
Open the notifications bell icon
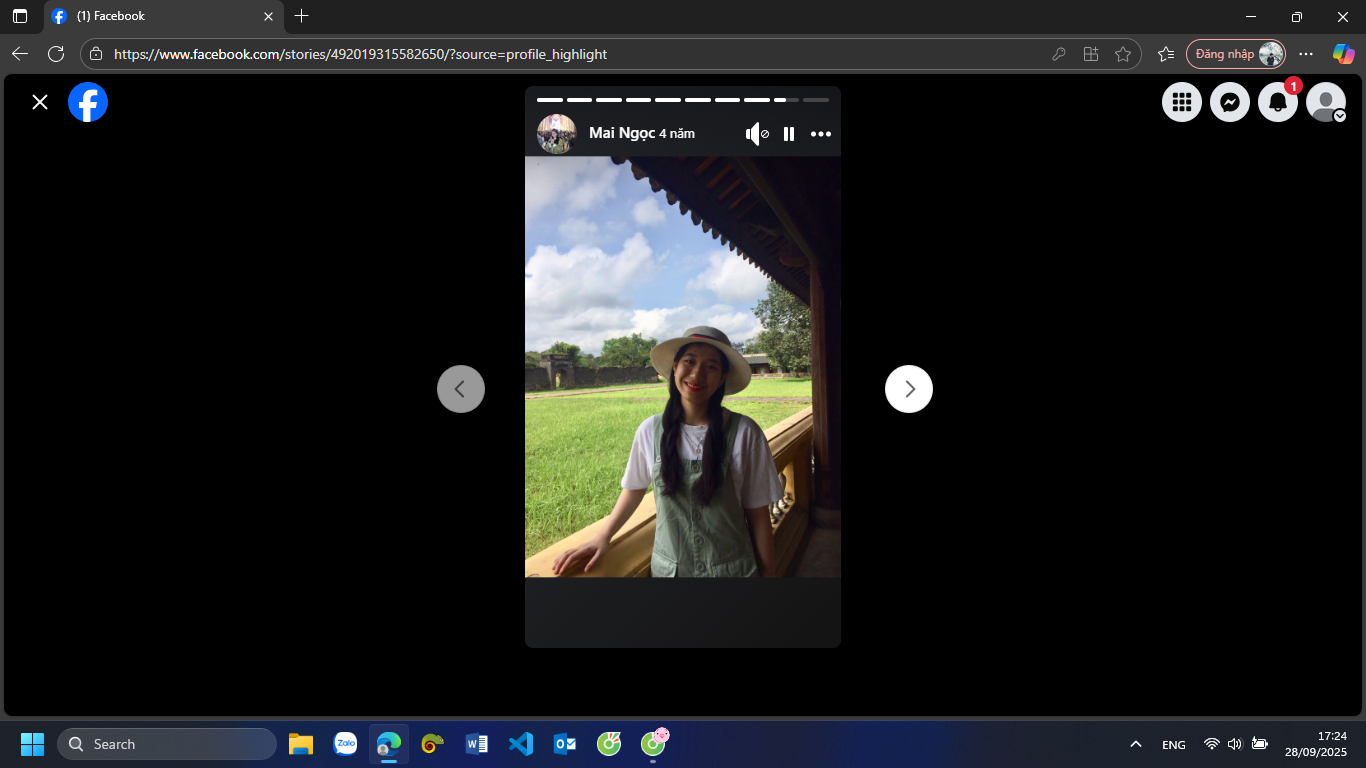click(x=1278, y=102)
